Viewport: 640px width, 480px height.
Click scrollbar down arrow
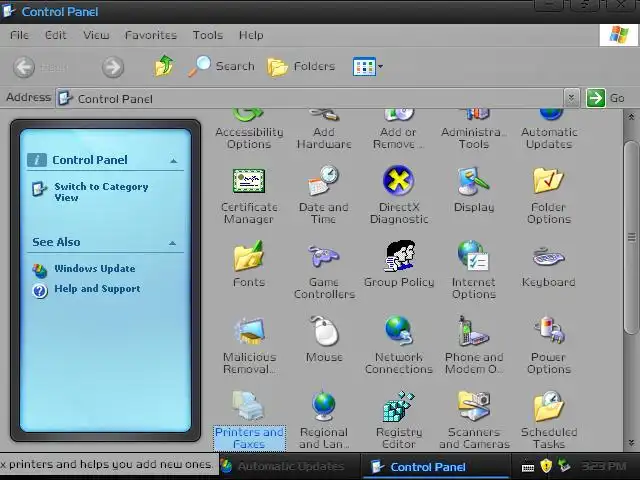click(631, 442)
